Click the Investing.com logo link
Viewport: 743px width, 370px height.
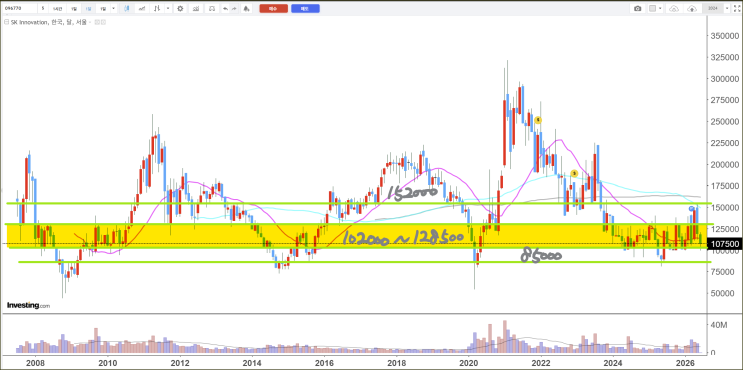coord(28,306)
